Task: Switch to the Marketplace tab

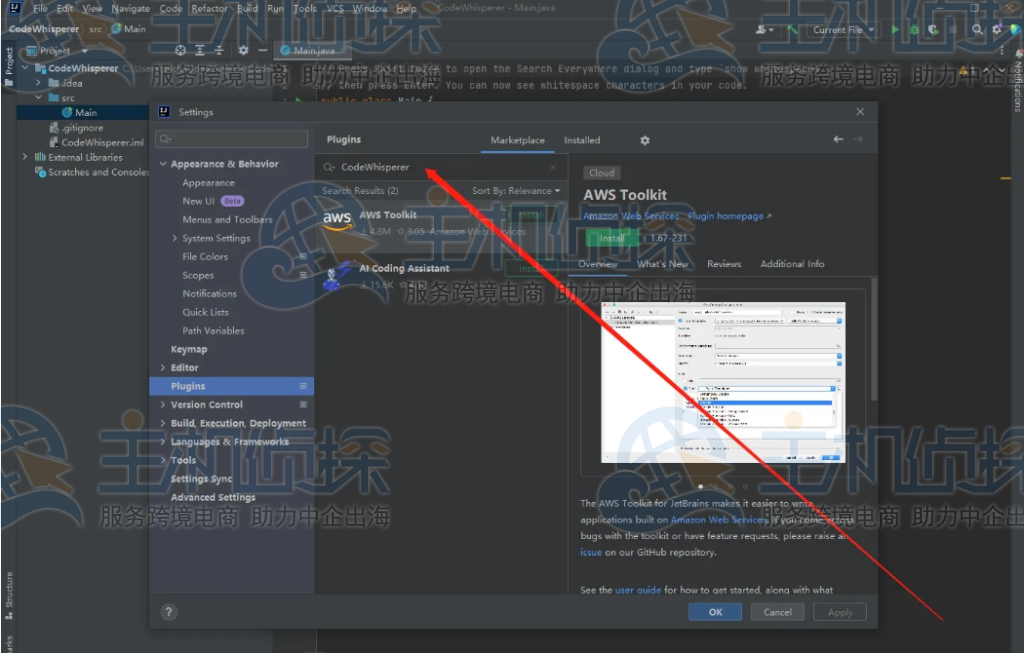Action: point(517,140)
